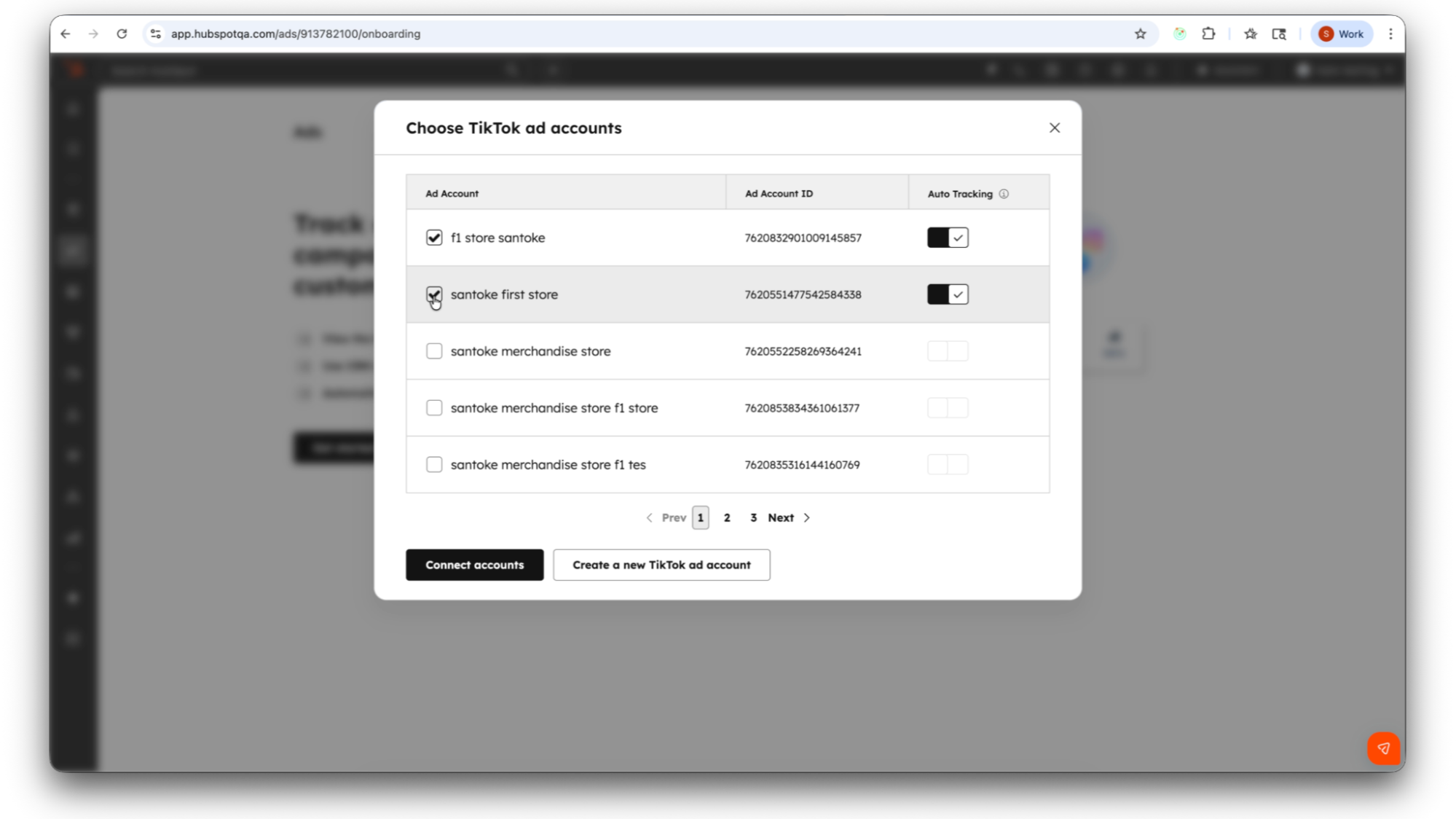The height and width of the screenshot is (819, 1456).
Task: Open the green extension icon in toolbar
Action: [1180, 34]
